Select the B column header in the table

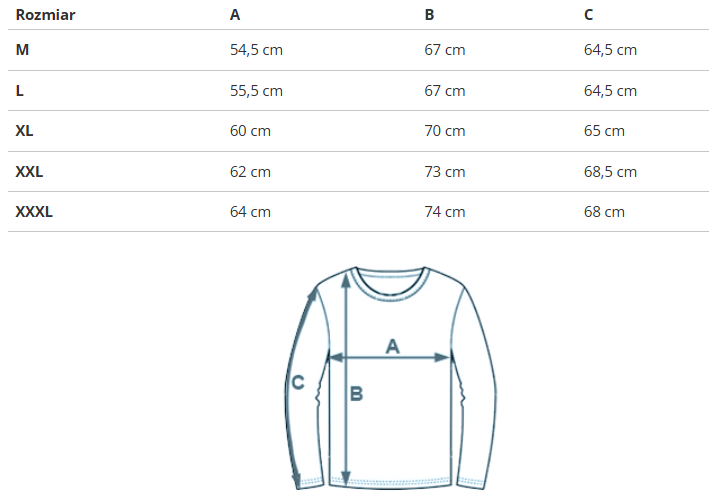[x=429, y=15]
